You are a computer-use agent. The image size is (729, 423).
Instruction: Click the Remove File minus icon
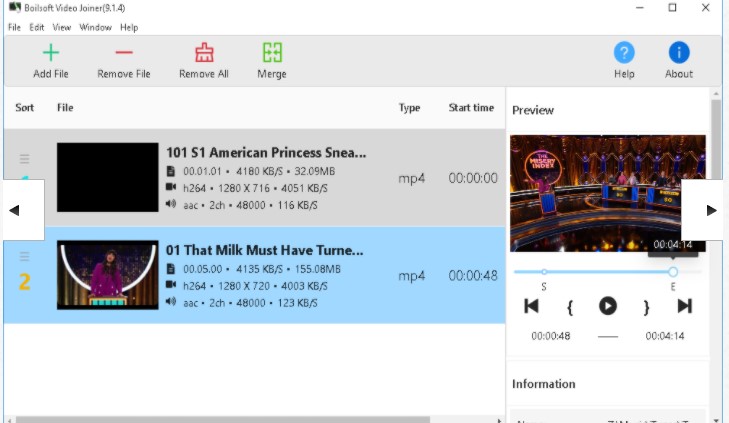123,53
